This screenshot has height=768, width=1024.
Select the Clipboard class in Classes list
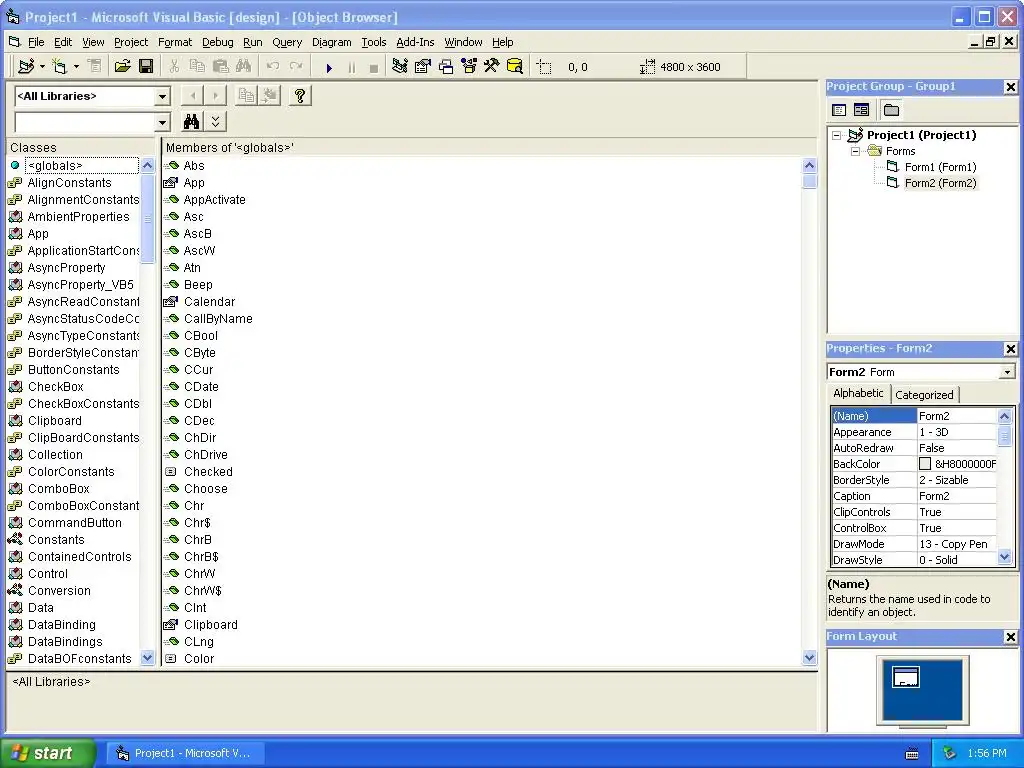(55, 421)
